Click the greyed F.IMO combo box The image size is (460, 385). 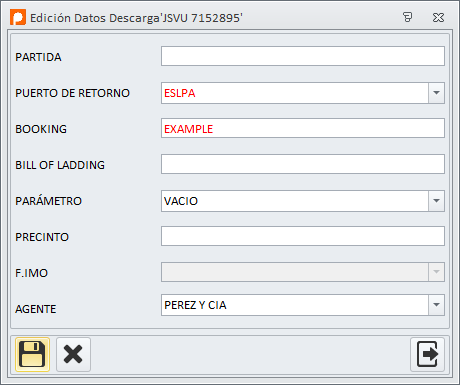click(303, 272)
